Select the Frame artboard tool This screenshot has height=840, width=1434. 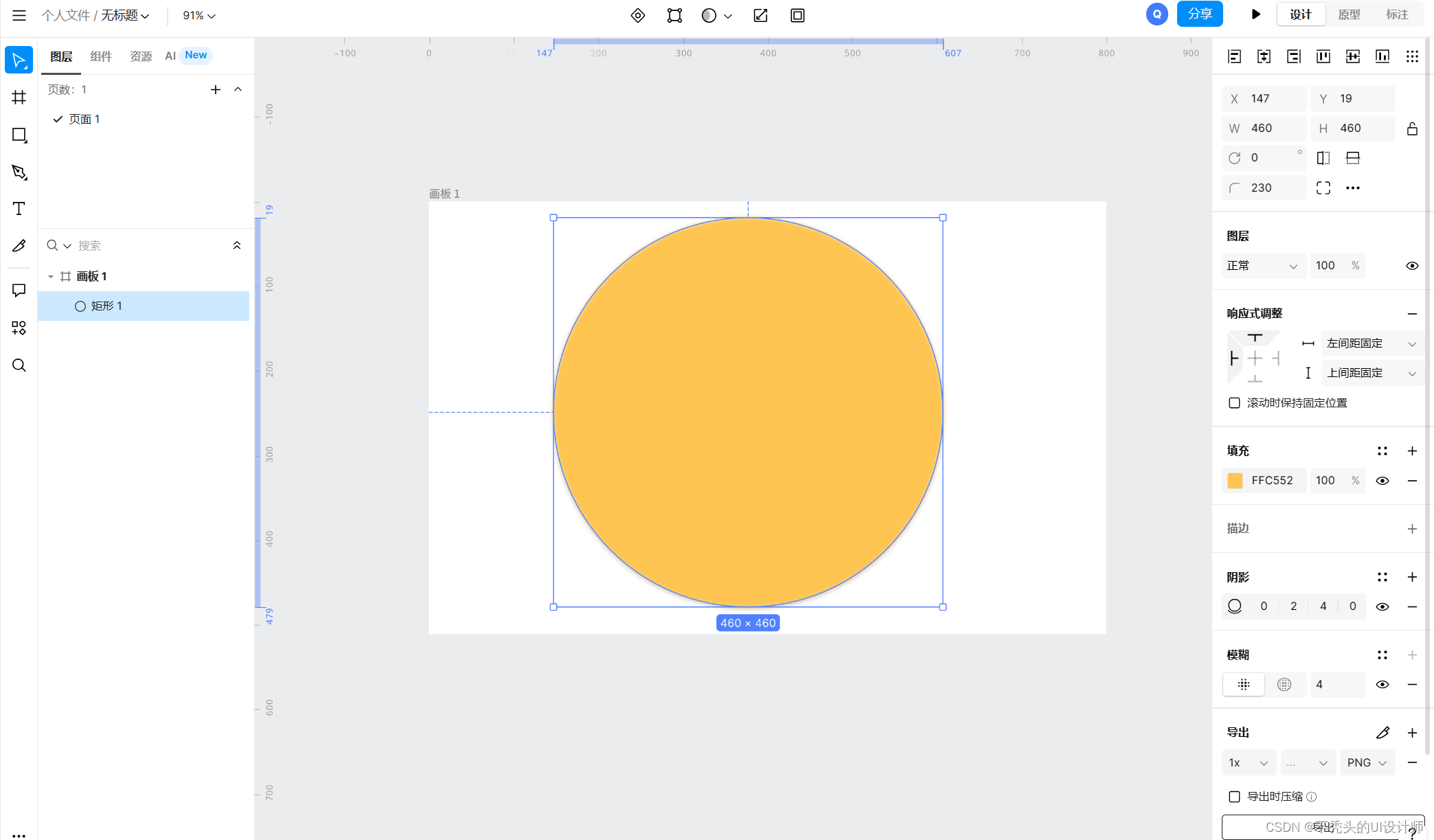coord(19,98)
